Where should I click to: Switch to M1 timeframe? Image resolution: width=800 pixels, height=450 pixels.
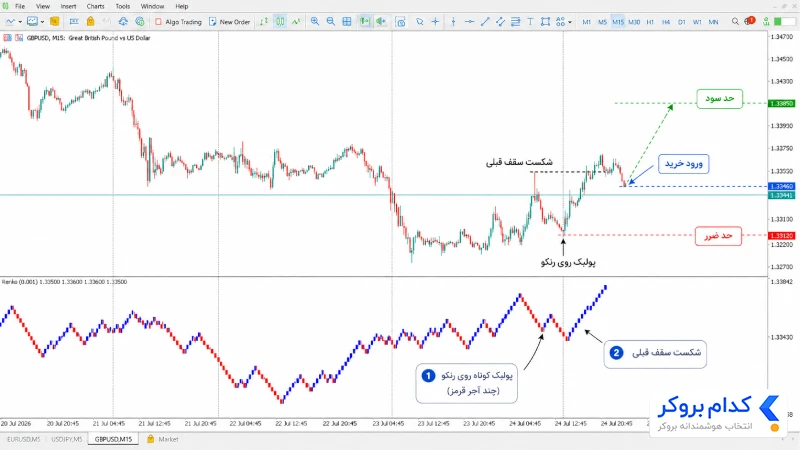pos(587,22)
